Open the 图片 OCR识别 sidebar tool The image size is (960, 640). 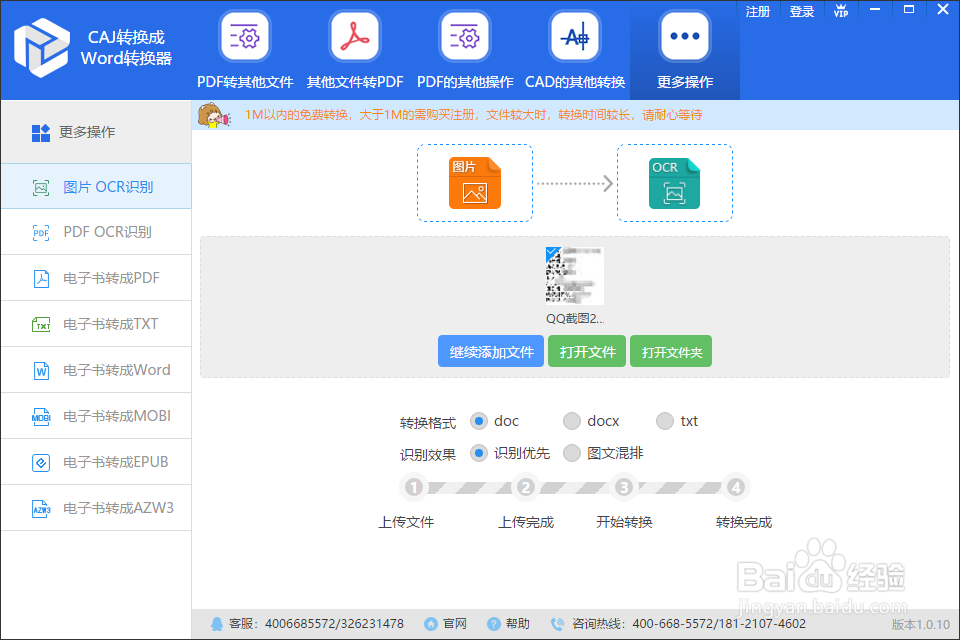[95, 186]
